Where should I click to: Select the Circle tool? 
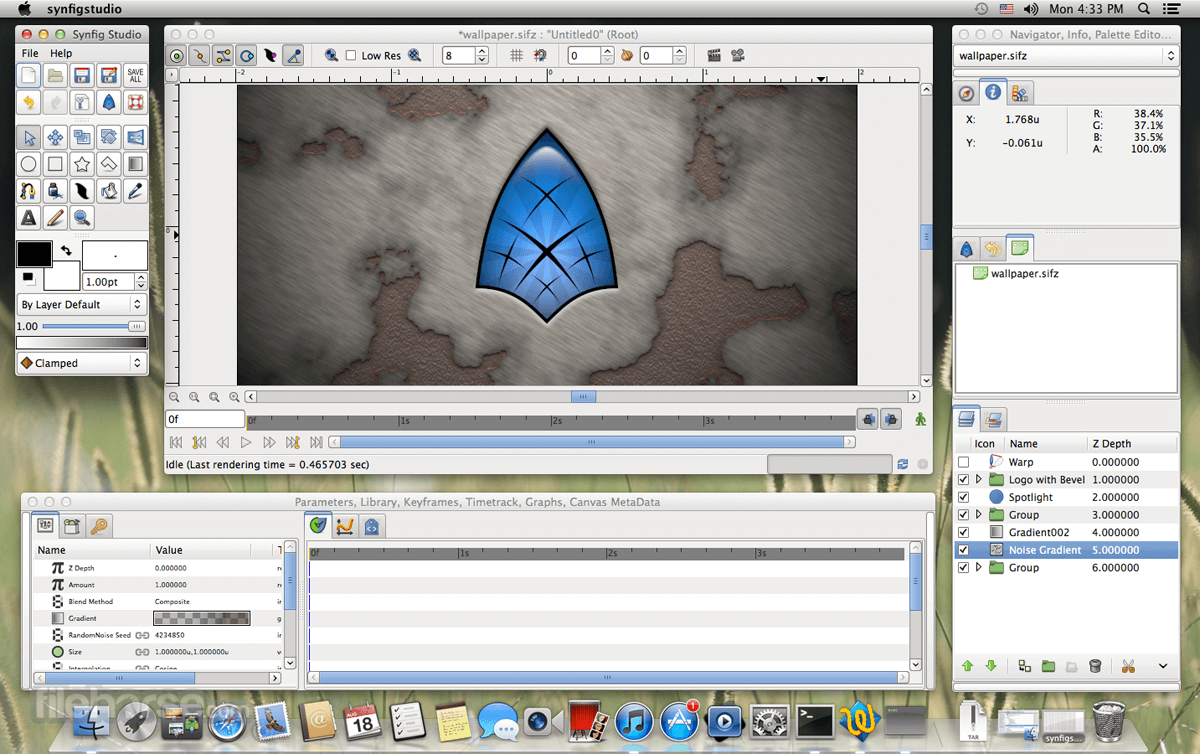(29, 164)
